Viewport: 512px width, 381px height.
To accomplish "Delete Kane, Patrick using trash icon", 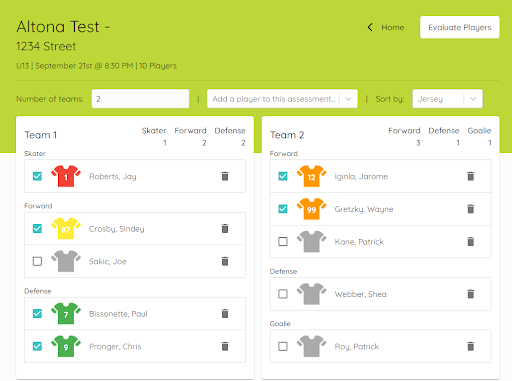I will (471, 241).
